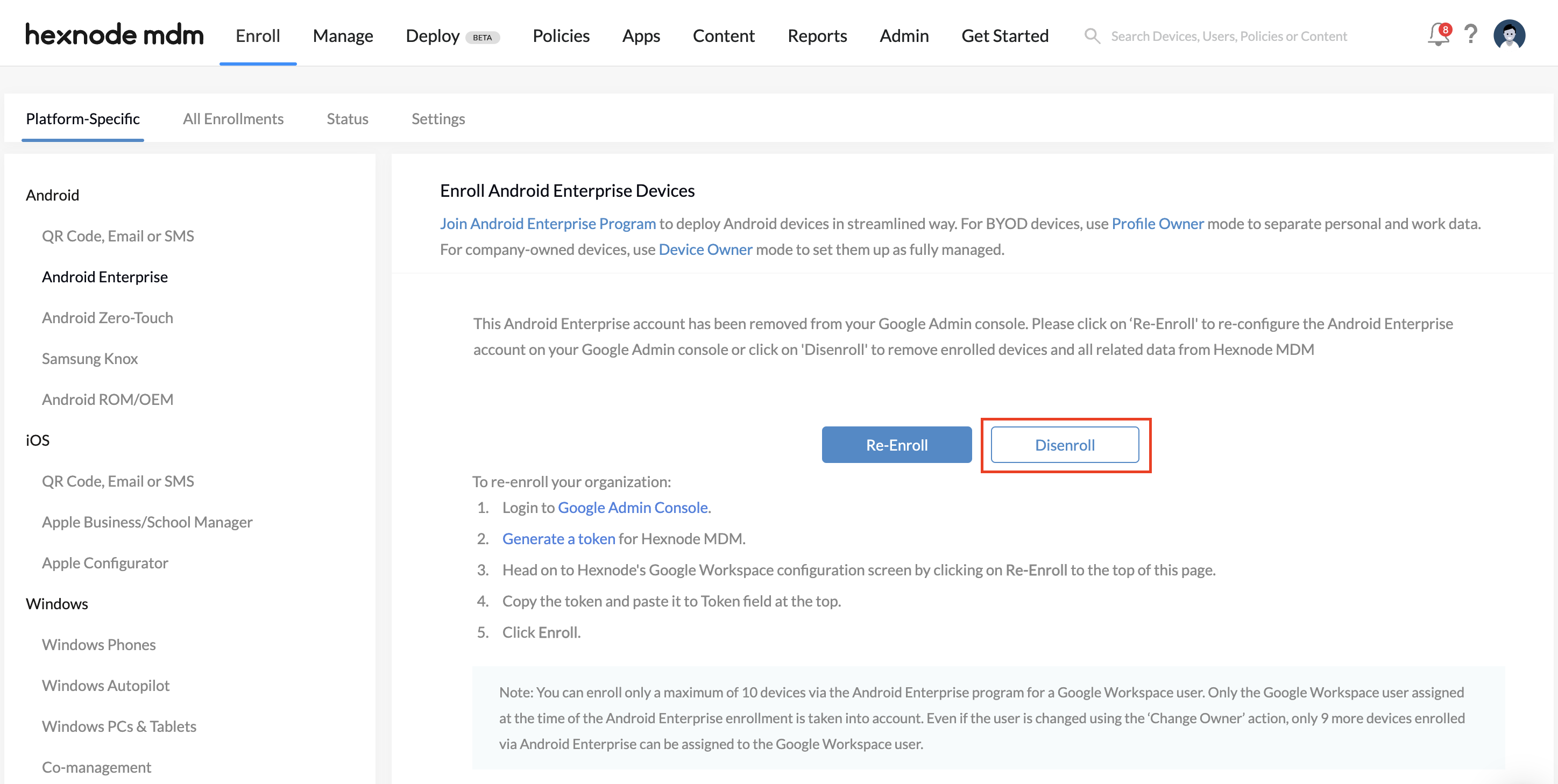Select Android Enterprise in sidebar
This screenshot has width=1558, height=784.
click(x=104, y=277)
